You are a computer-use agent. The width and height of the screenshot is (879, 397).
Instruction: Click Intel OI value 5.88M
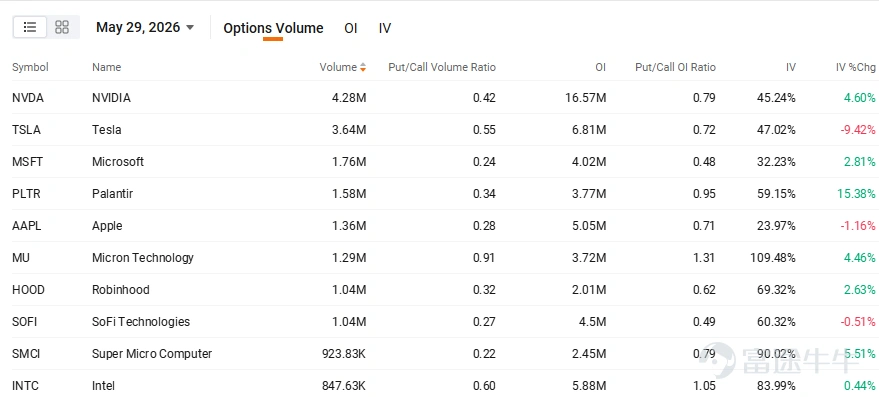tap(589, 386)
